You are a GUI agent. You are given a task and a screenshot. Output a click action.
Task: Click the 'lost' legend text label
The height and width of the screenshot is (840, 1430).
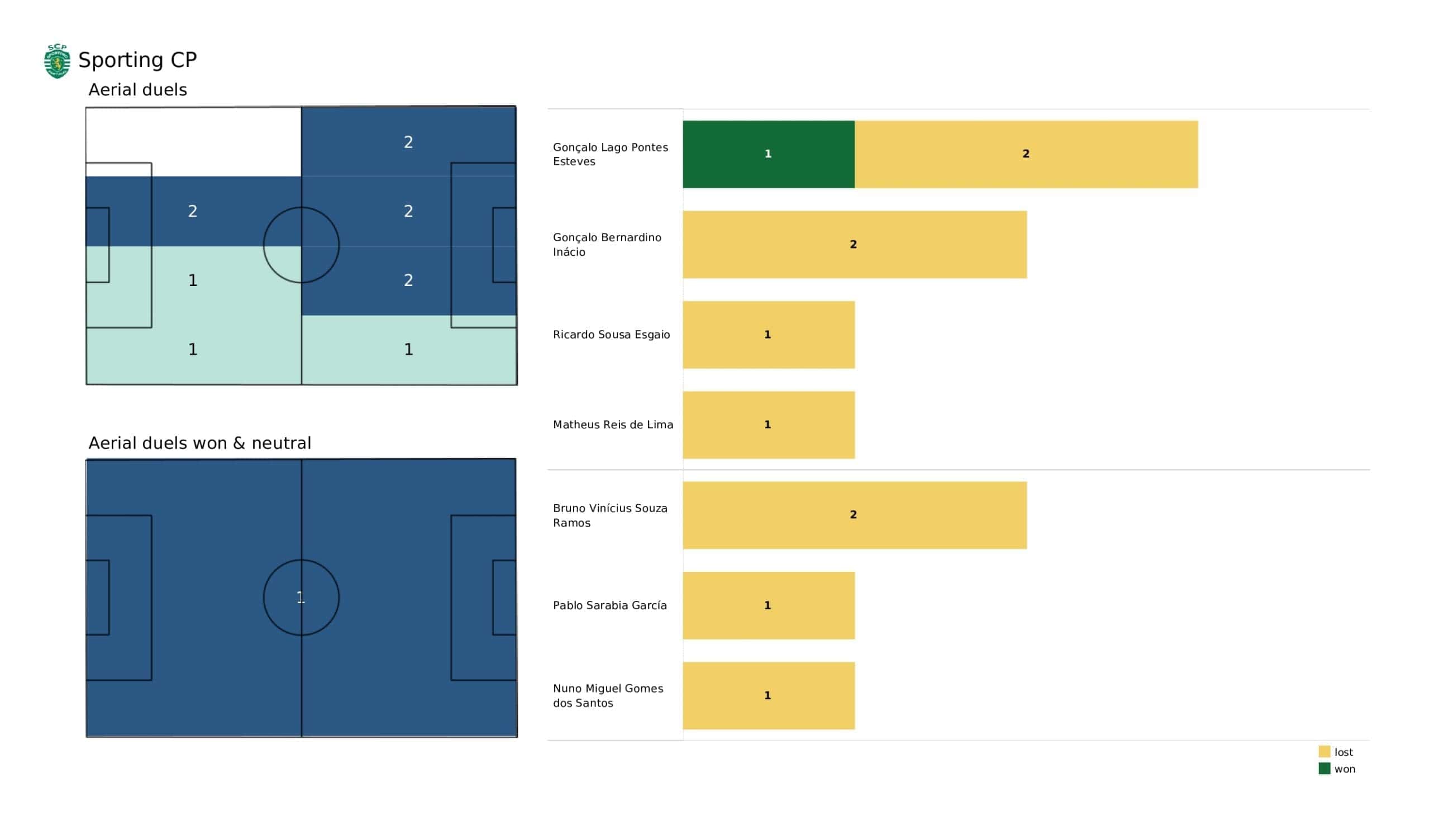click(x=1343, y=752)
